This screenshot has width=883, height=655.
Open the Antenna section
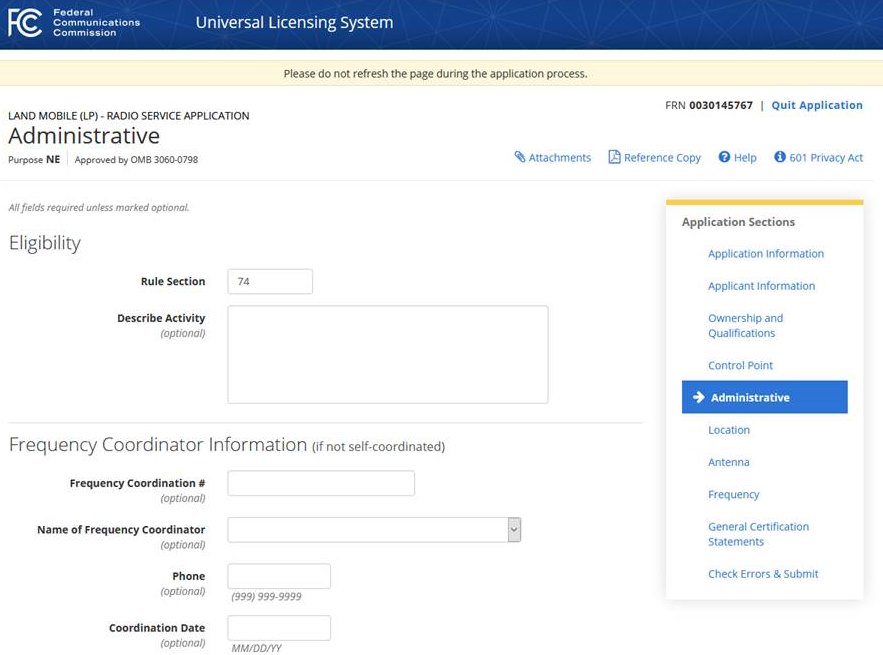point(729,462)
